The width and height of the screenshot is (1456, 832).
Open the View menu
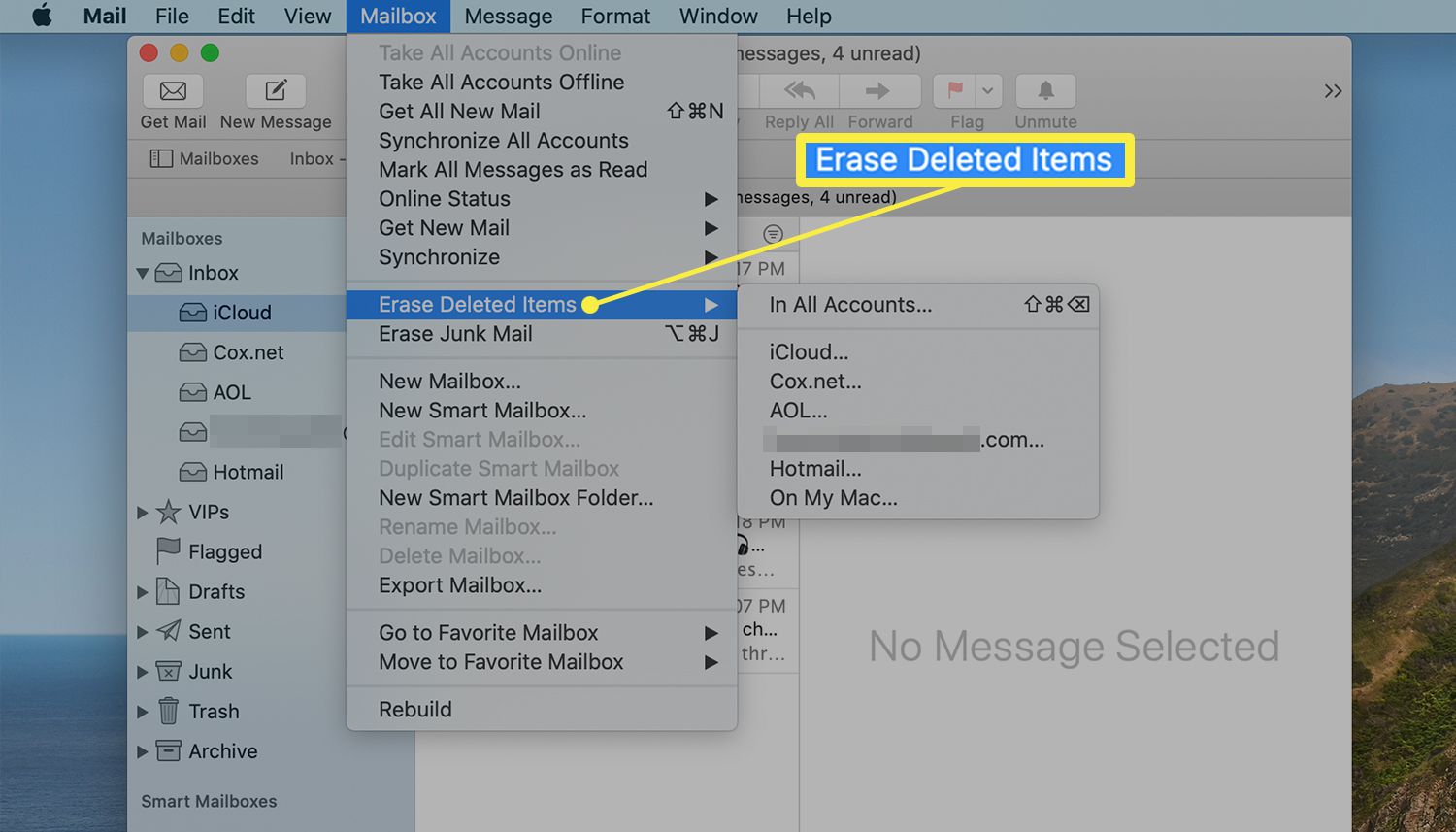(308, 16)
